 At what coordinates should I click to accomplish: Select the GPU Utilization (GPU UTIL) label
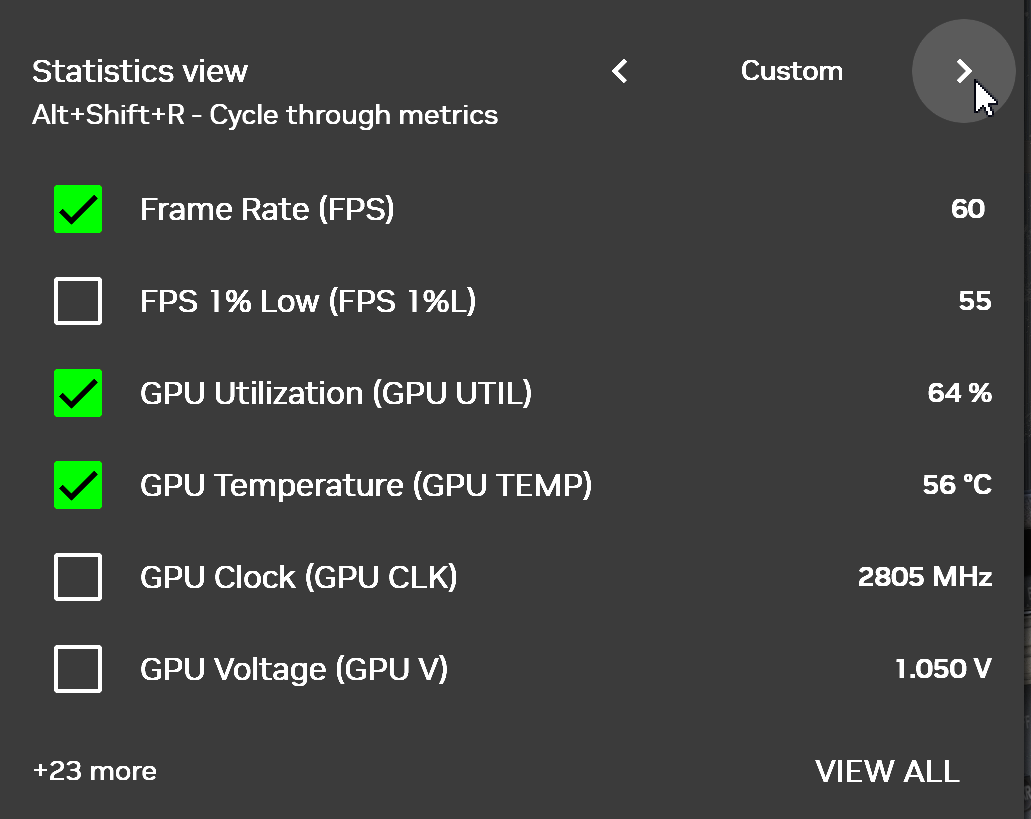pos(336,393)
